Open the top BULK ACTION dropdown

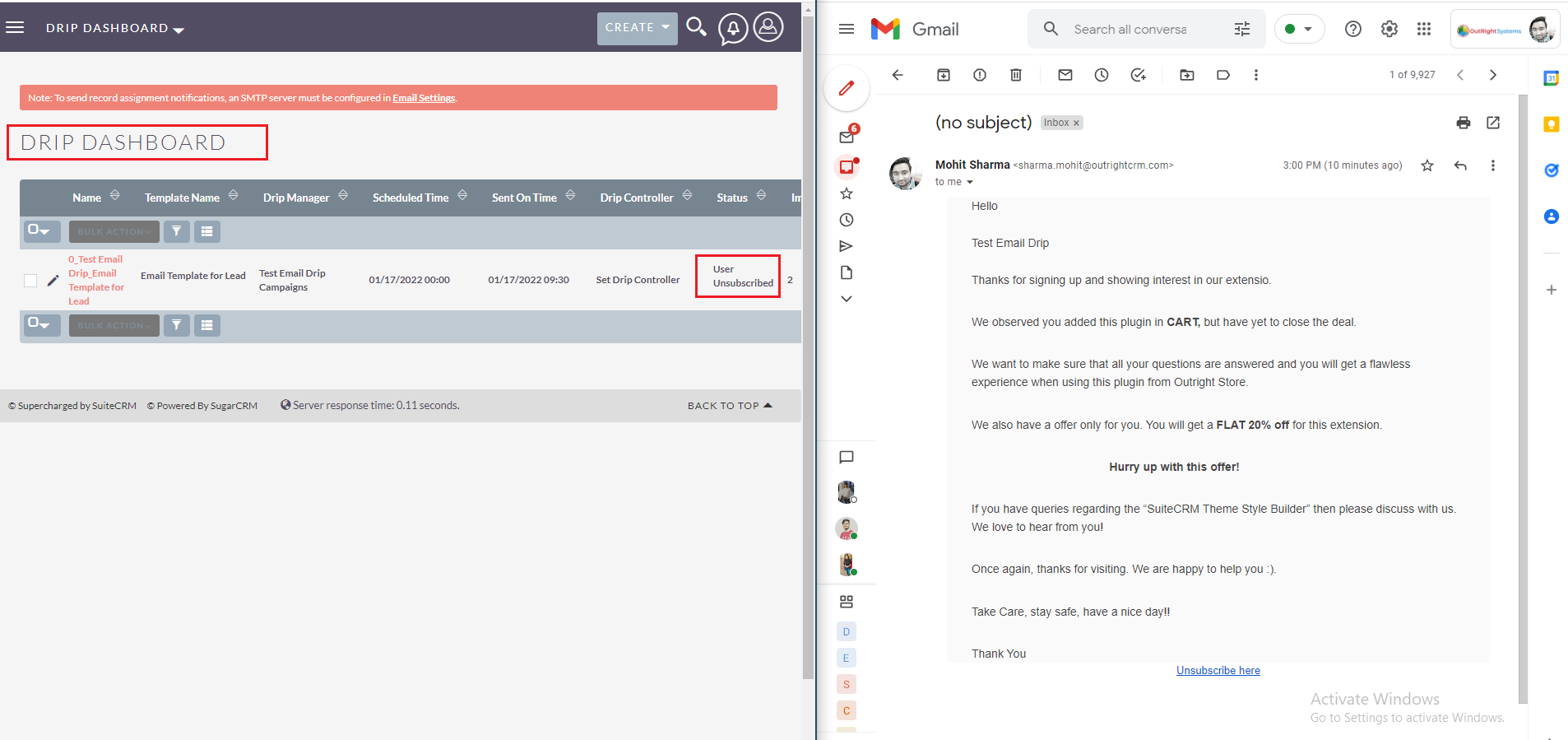114,231
